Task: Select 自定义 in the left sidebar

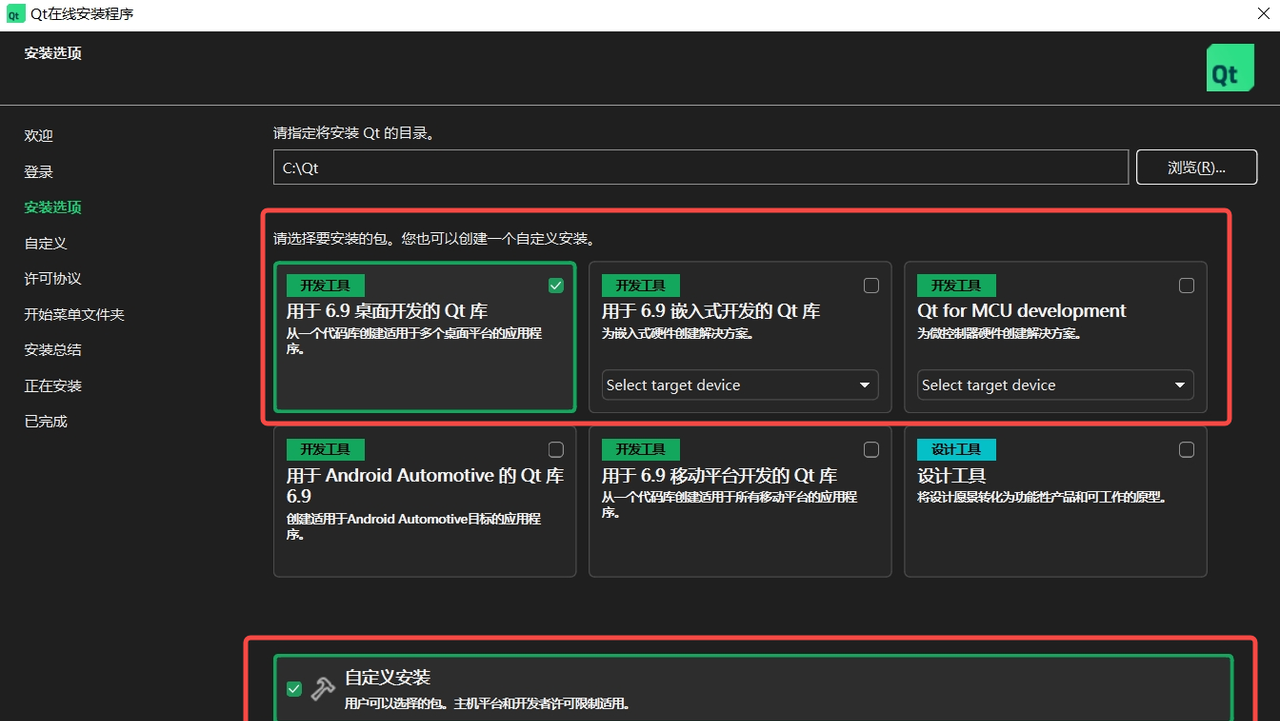Action: [46, 243]
